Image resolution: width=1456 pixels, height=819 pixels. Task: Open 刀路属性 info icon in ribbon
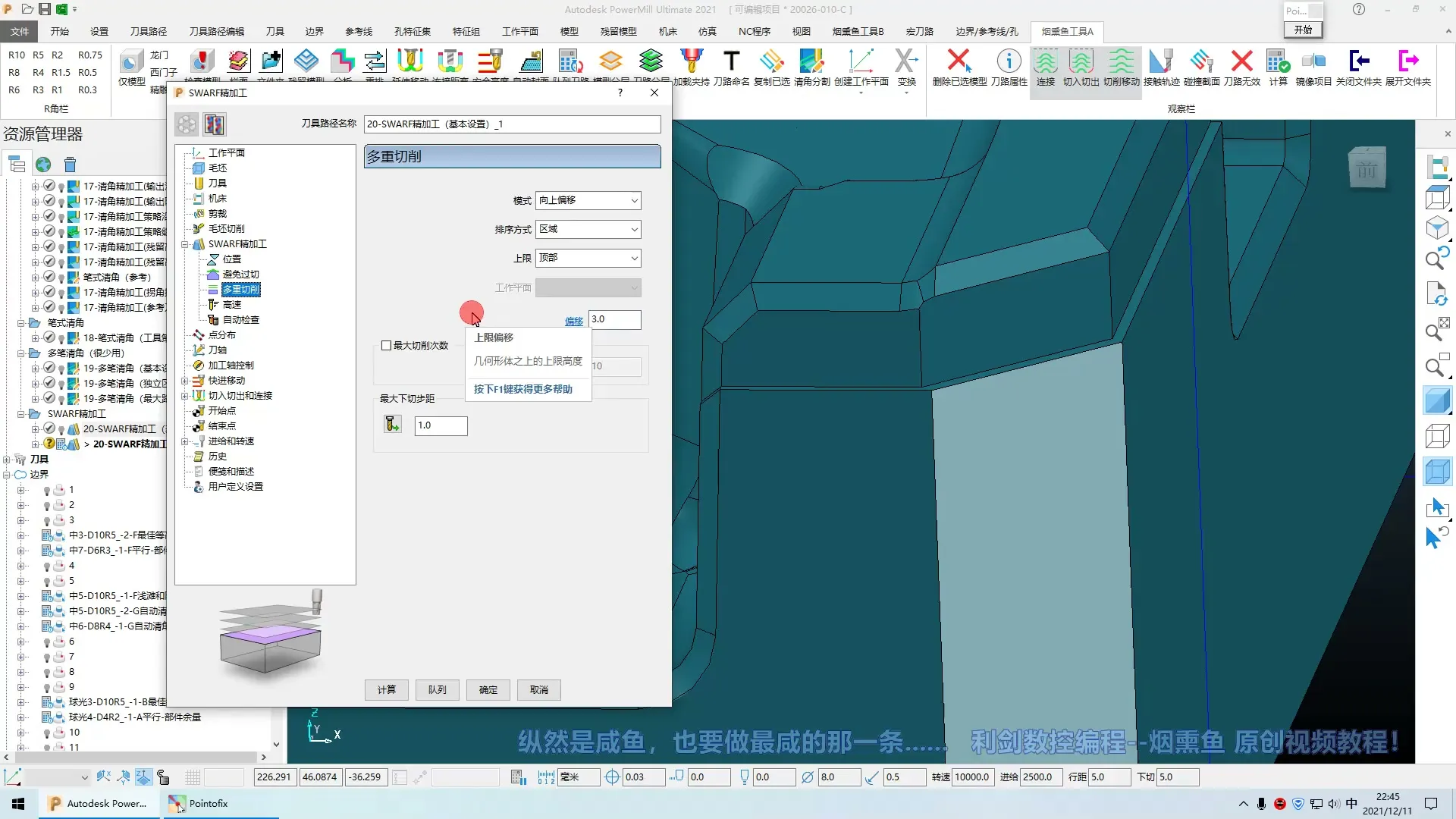pos(1009,61)
